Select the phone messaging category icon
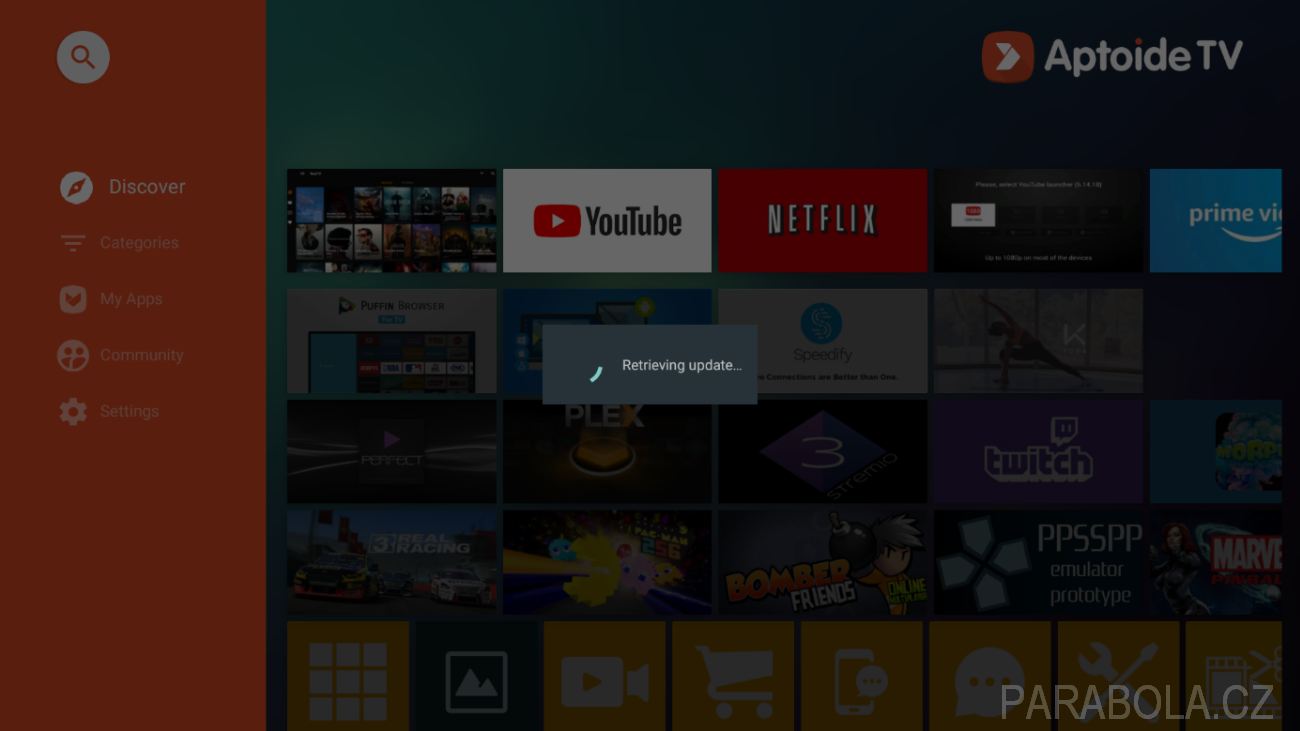Viewport: 1300px width, 731px height. click(x=861, y=676)
